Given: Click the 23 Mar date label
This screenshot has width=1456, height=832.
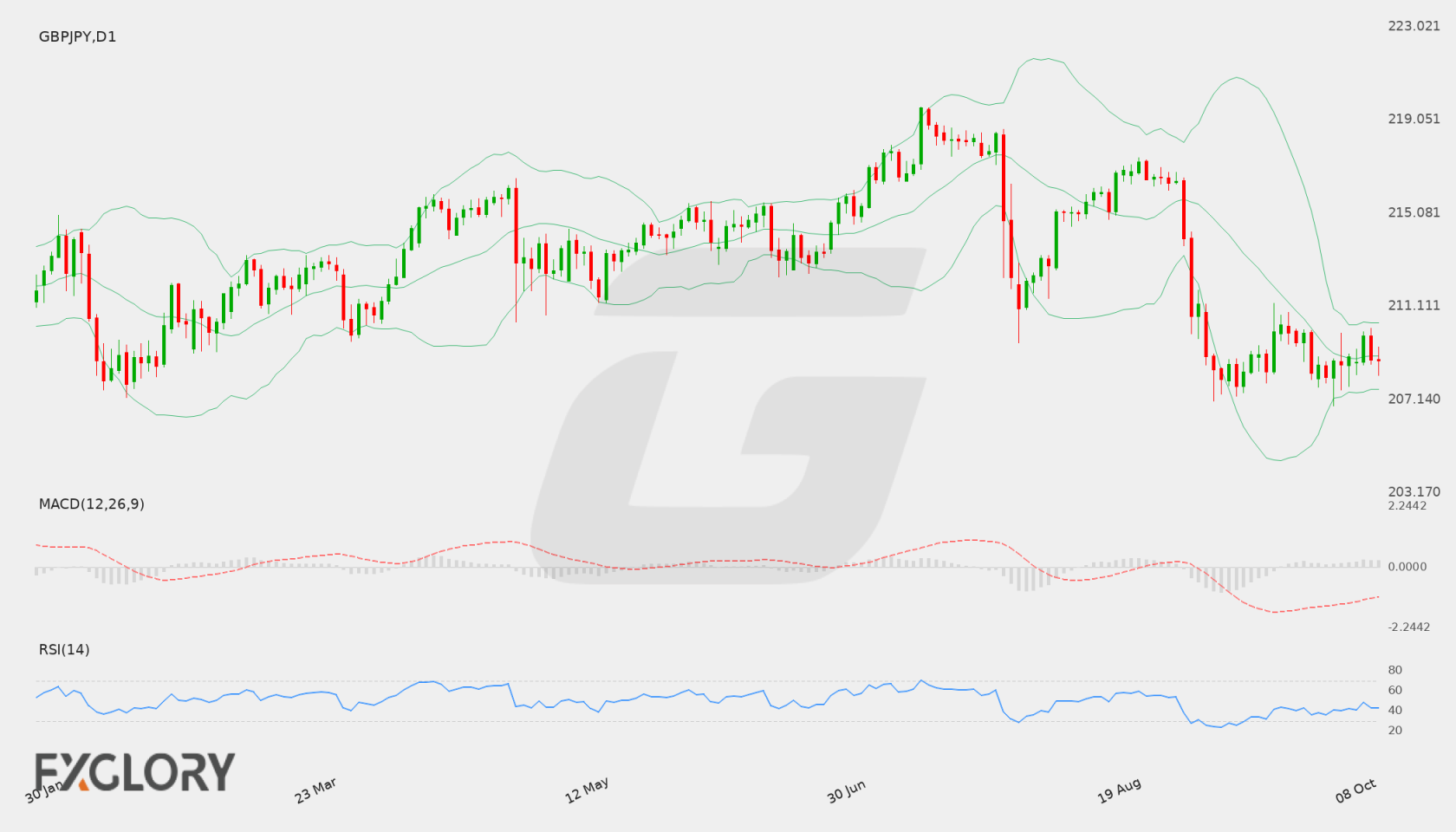Looking at the screenshot, I should click(x=315, y=790).
